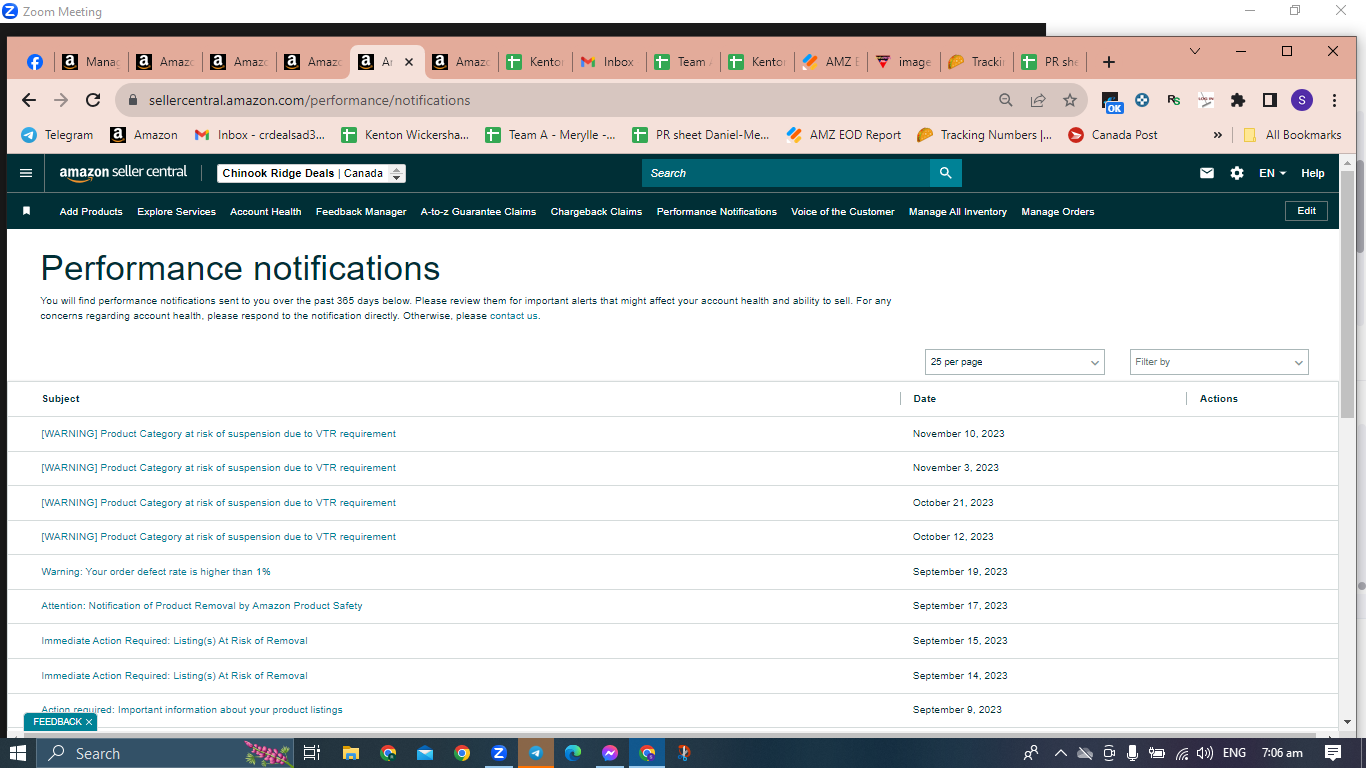This screenshot has height=768, width=1366.
Task: Switch to the AMZ E browser tab
Action: [831, 62]
